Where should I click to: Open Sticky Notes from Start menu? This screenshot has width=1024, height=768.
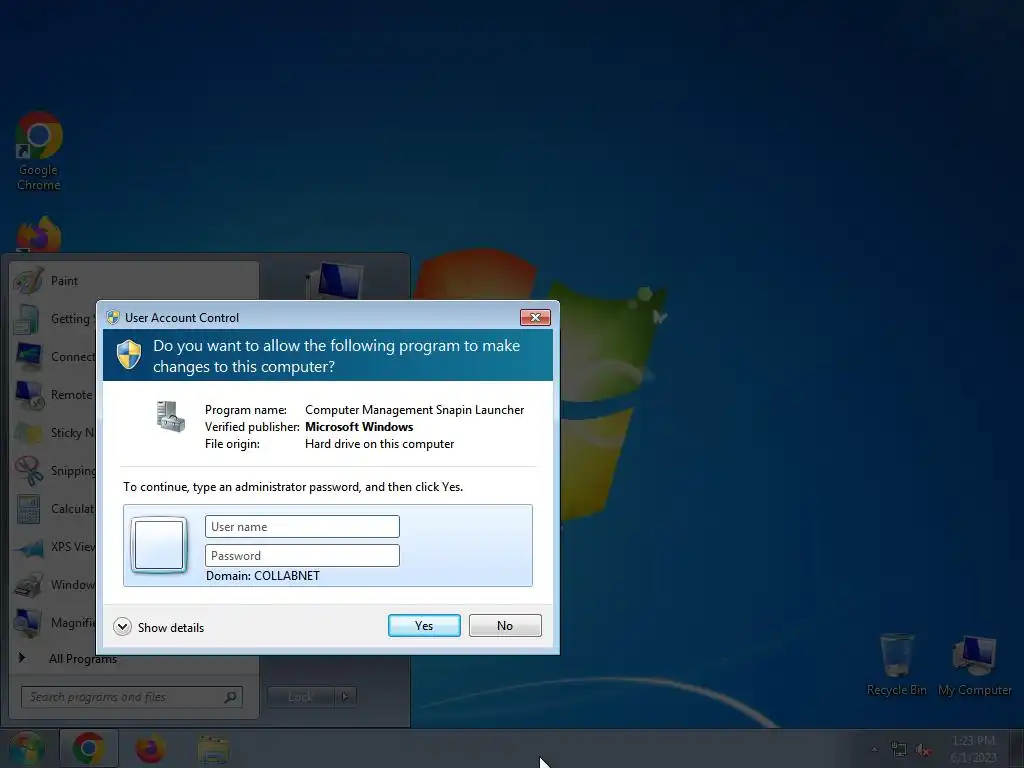[54, 432]
